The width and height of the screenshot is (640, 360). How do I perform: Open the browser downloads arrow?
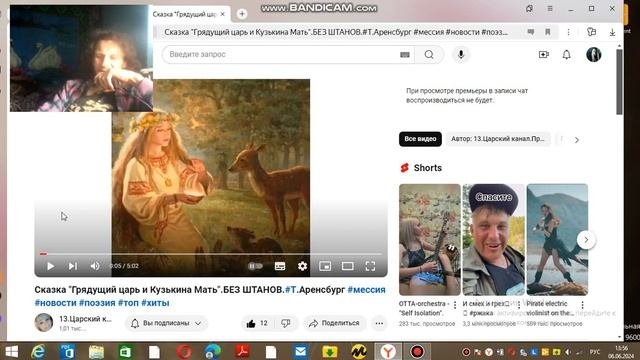point(612,32)
